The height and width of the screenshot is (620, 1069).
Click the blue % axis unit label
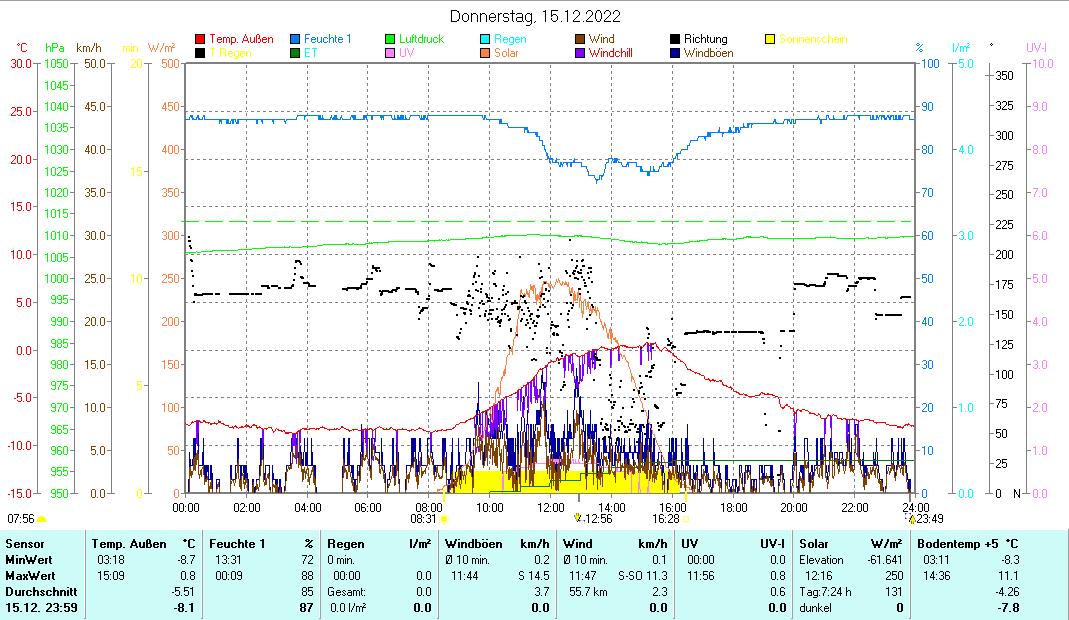coord(920,48)
